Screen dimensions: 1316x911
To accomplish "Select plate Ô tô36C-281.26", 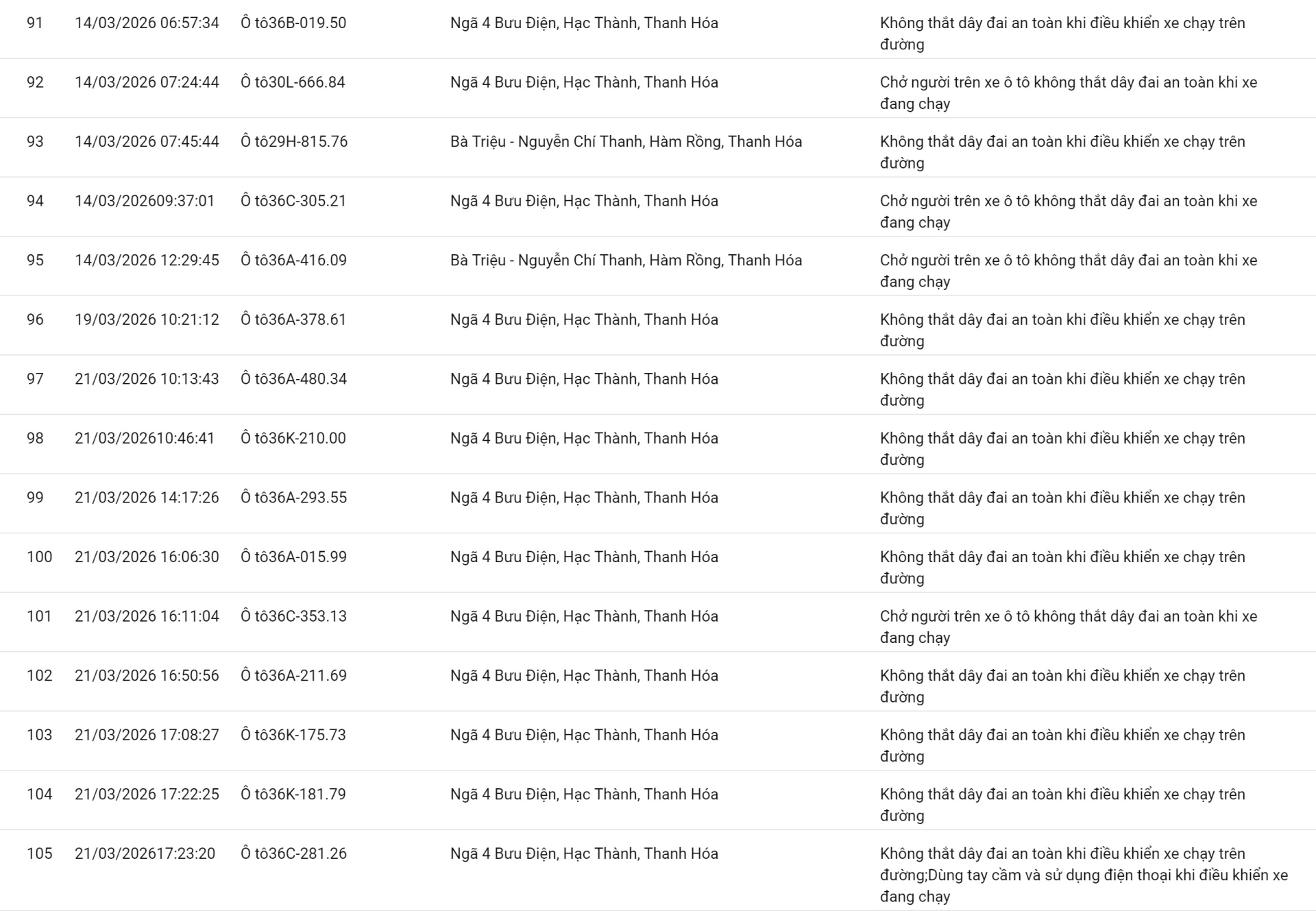I will tap(293, 853).
